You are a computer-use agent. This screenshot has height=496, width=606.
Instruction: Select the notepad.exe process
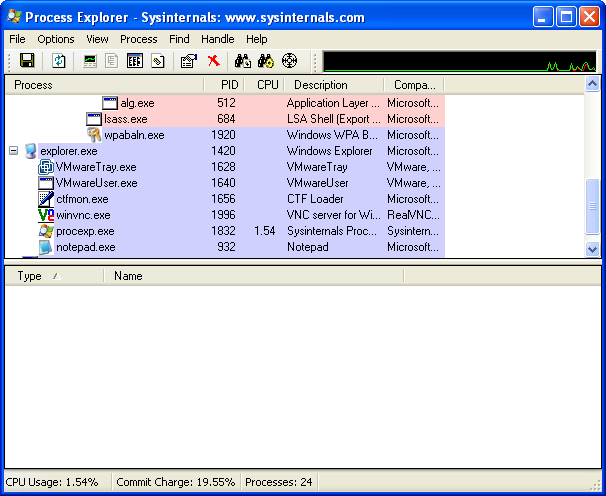click(85, 247)
